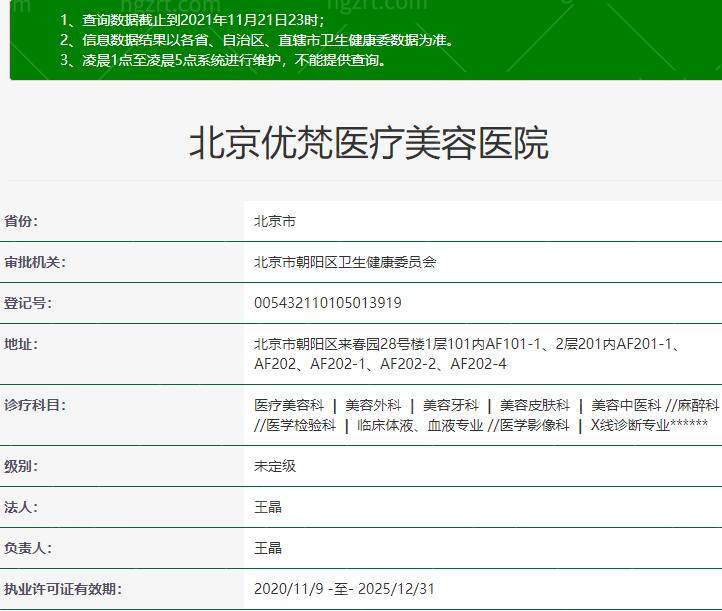Click the 负责人 label

pyautogui.click(x=28, y=548)
